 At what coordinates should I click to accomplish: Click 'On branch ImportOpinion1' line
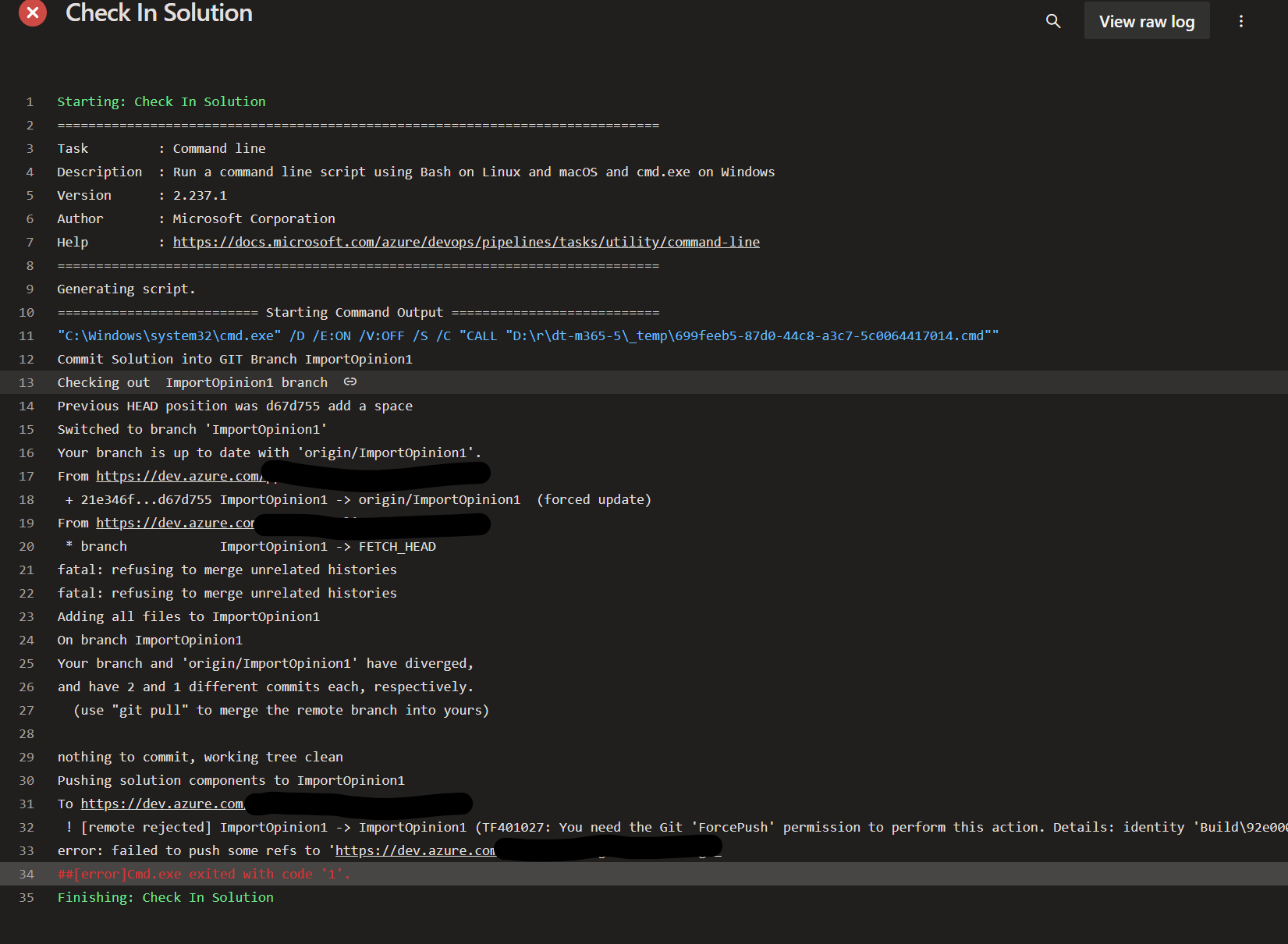pos(150,640)
